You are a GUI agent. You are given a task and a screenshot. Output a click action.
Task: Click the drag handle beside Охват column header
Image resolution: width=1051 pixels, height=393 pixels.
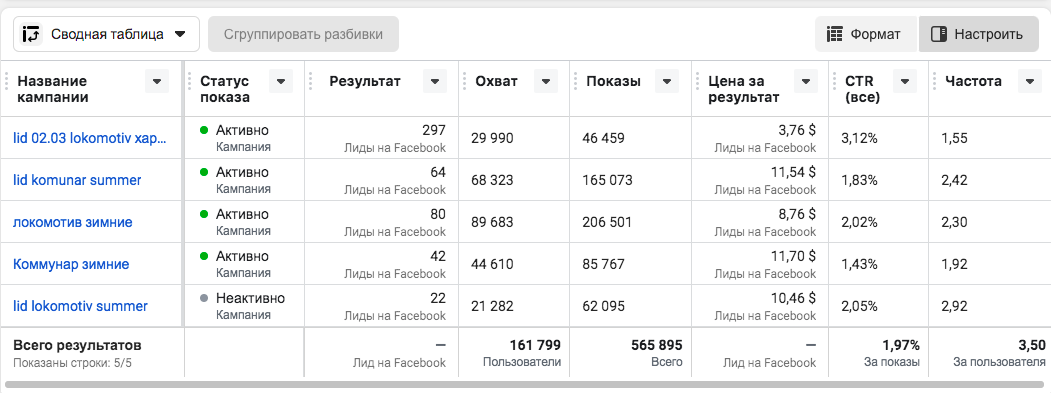tap(465, 82)
